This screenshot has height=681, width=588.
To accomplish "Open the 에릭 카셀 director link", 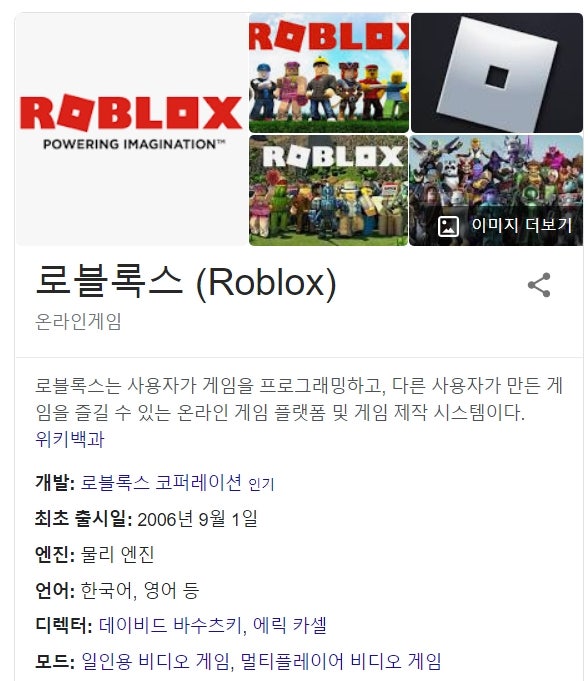I will click(290, 625).
